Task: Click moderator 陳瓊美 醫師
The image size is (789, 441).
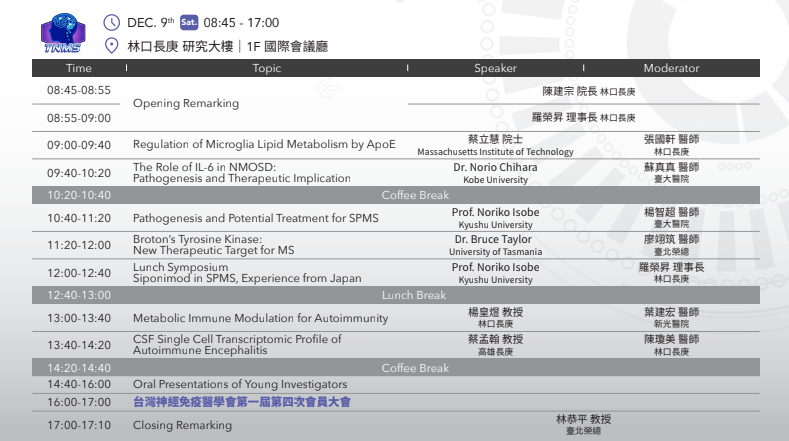Action: [x=671, y=339]
